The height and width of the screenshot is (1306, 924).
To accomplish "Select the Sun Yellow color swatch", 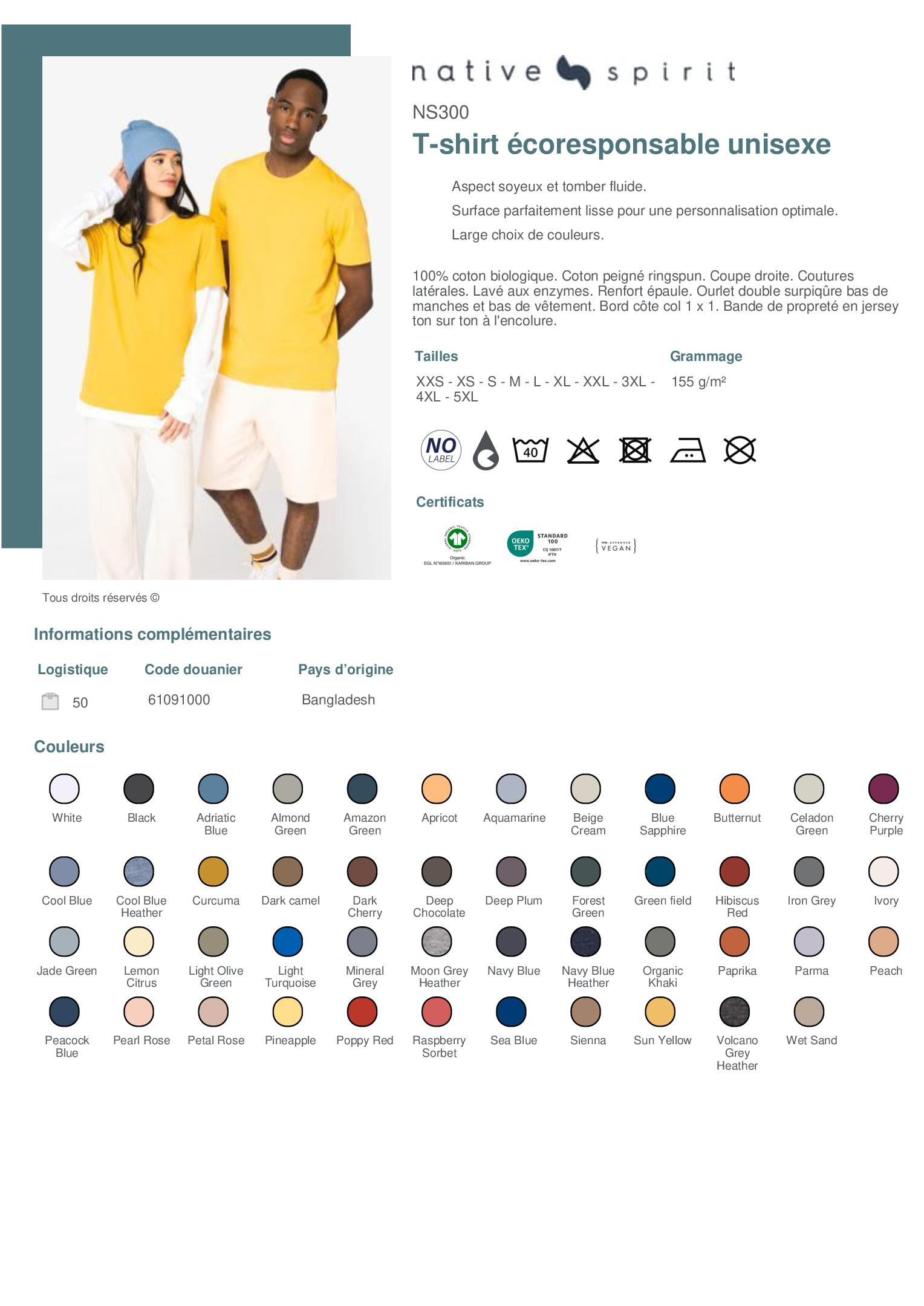I will 660,1012.
